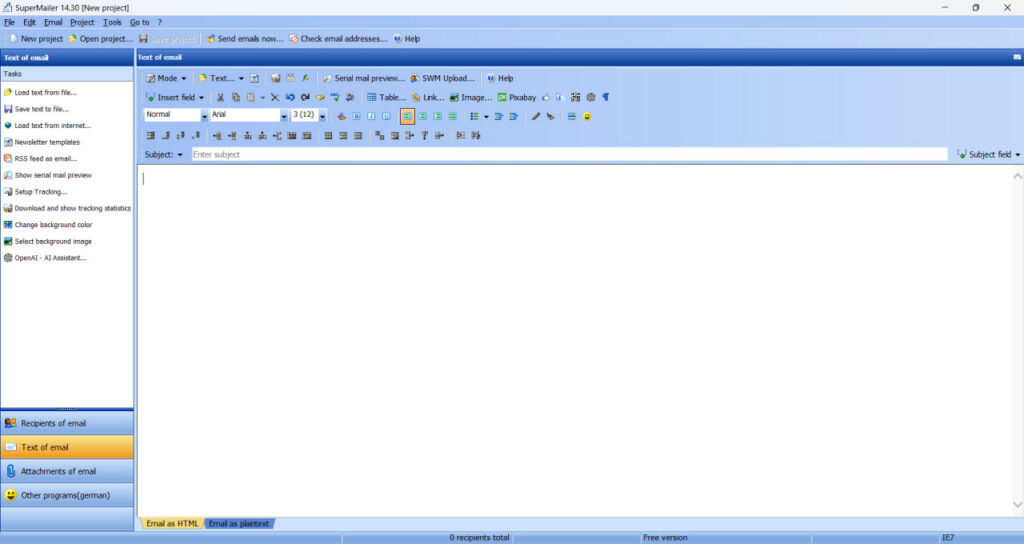
Task: Click inside the email body editor
Action: coord(575,340)
